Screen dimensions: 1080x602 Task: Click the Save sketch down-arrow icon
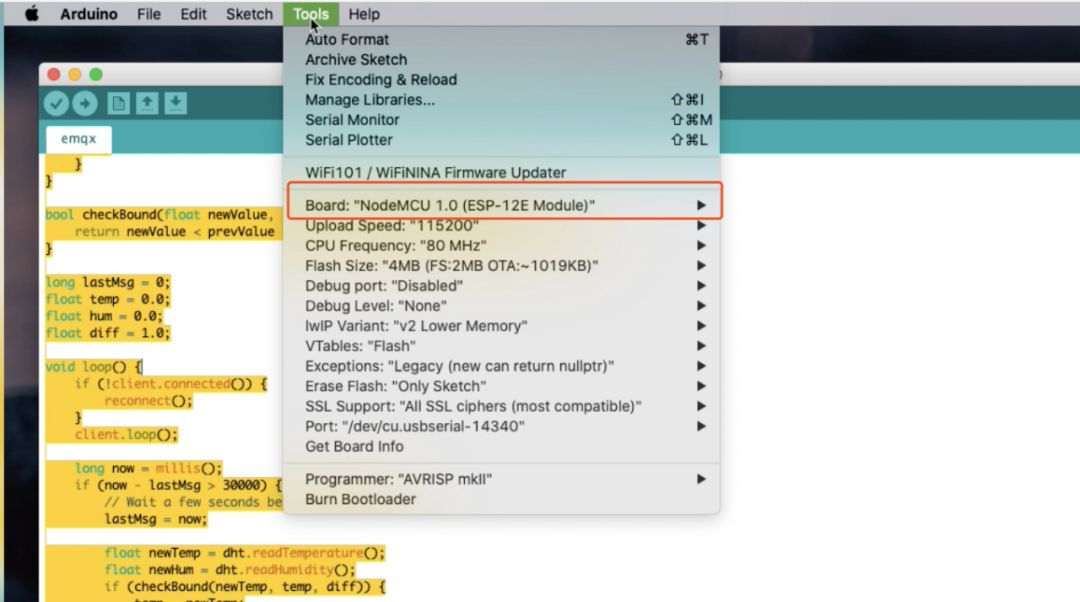pos(176,103)
